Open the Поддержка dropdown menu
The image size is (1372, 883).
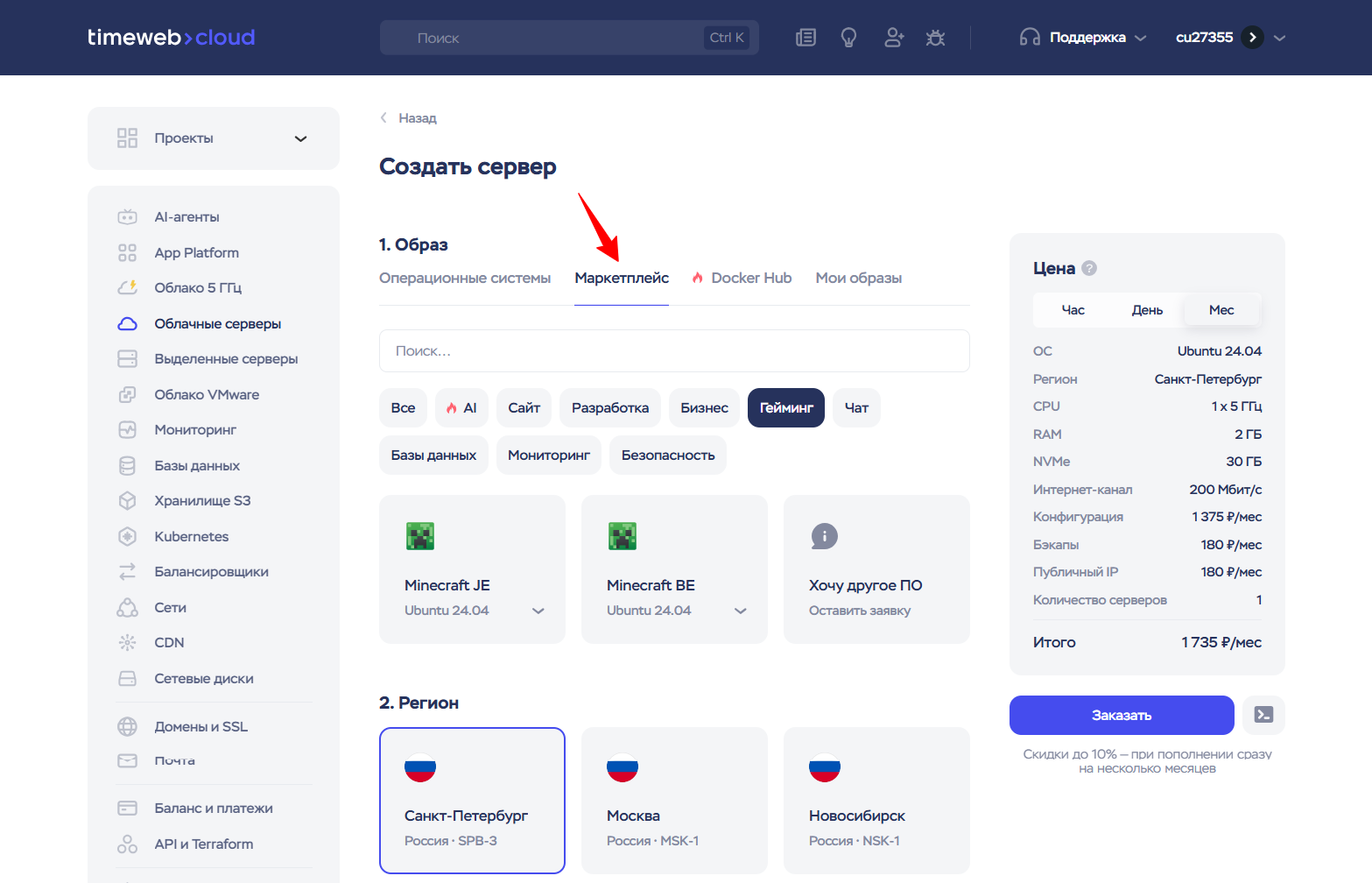click(x=1083, y=38)
